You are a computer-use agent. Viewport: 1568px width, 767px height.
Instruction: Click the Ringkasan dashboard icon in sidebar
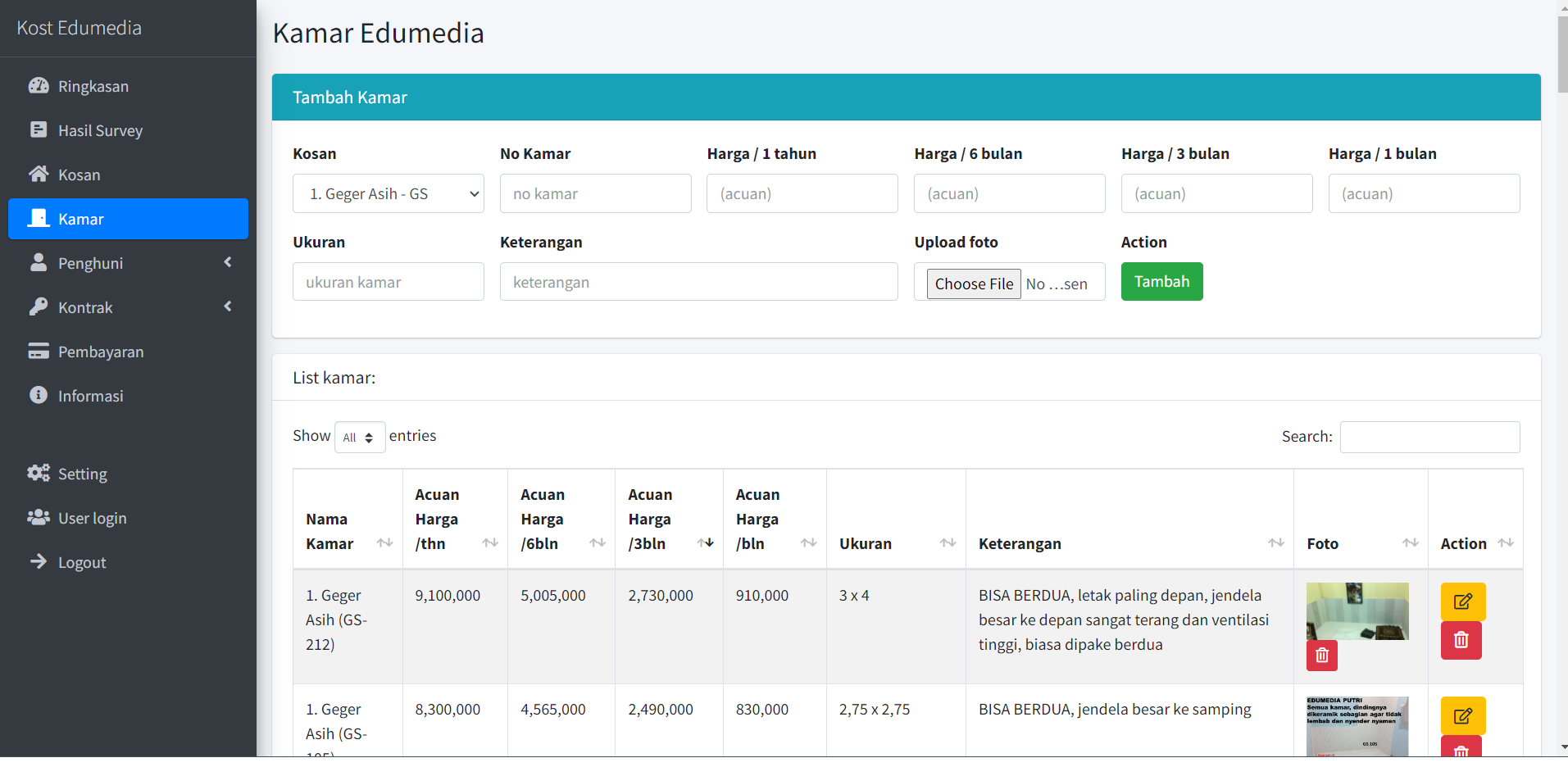pos(39,86)
